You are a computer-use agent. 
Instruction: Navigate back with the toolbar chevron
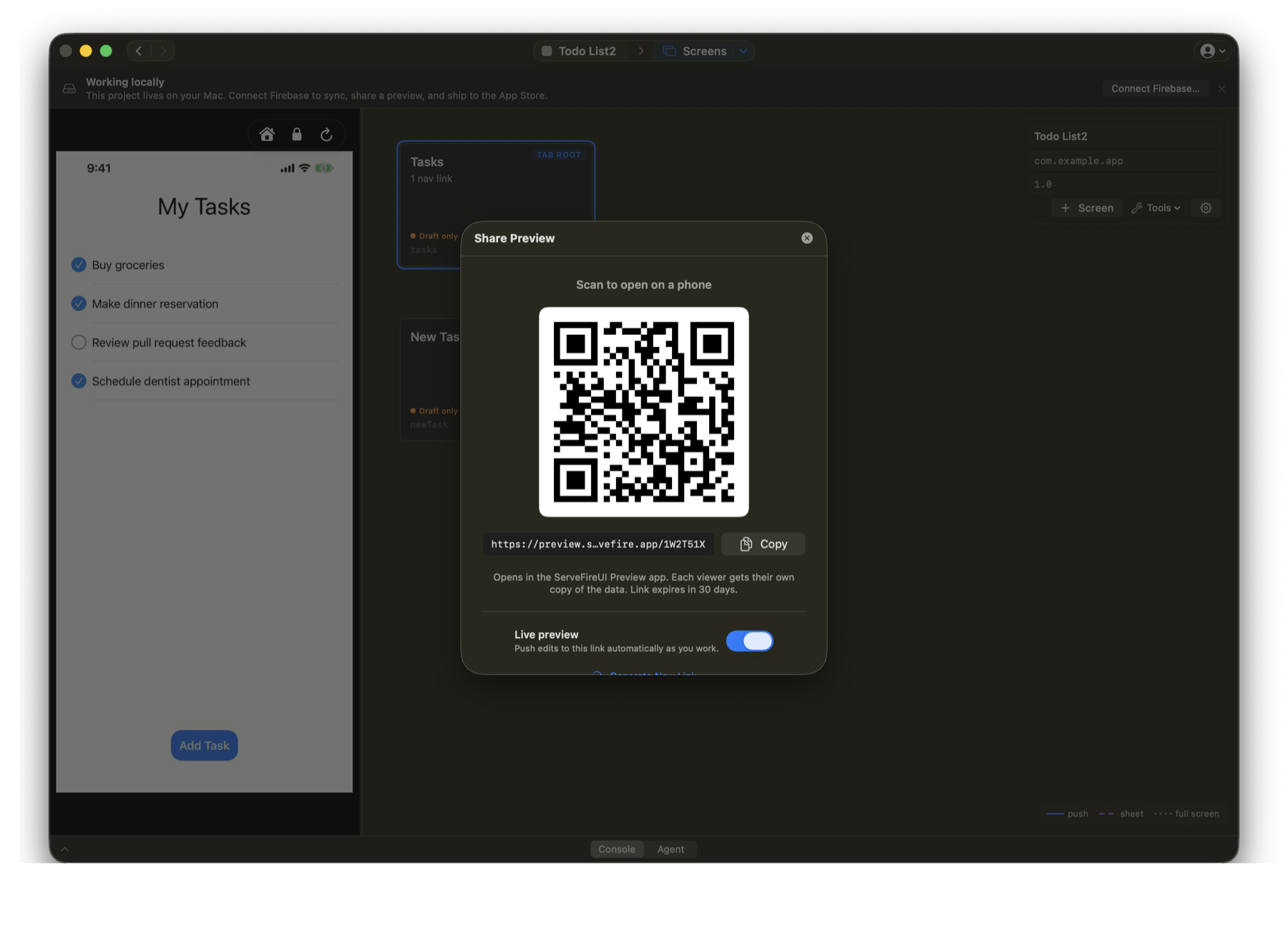[139, 51]
